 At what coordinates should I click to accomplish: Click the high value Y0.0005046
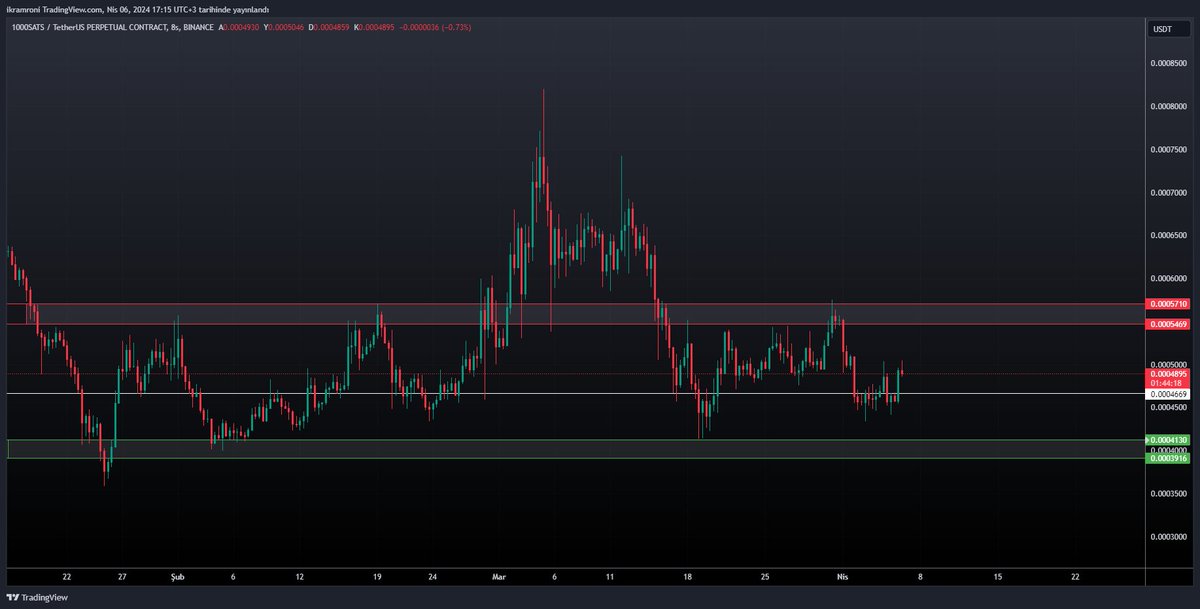283,27
